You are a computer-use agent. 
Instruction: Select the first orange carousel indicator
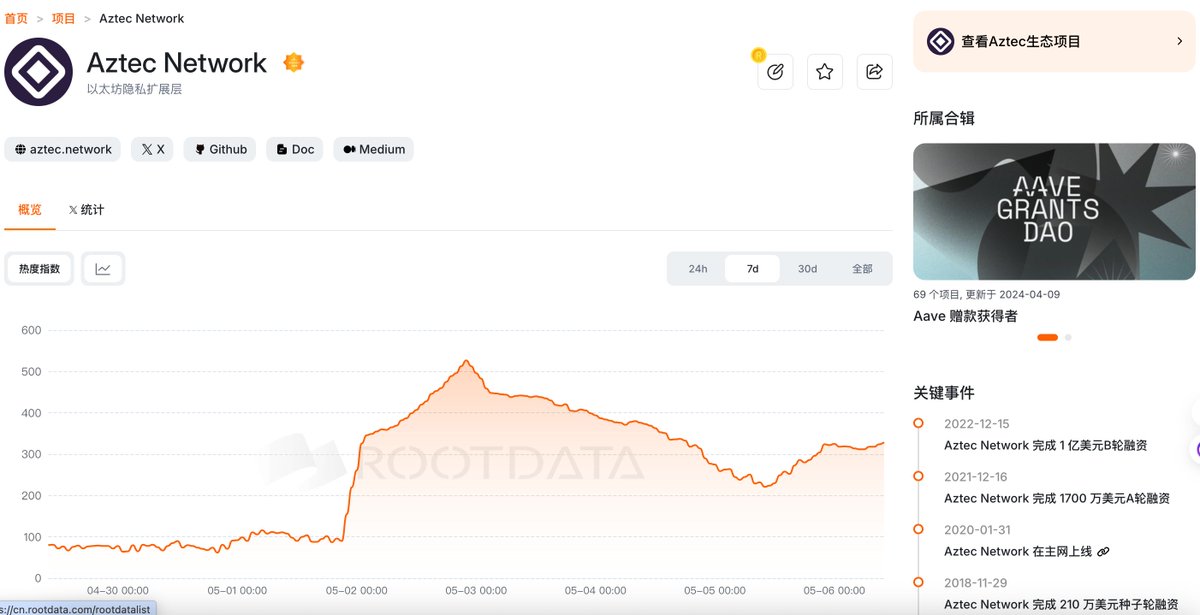1047,337
